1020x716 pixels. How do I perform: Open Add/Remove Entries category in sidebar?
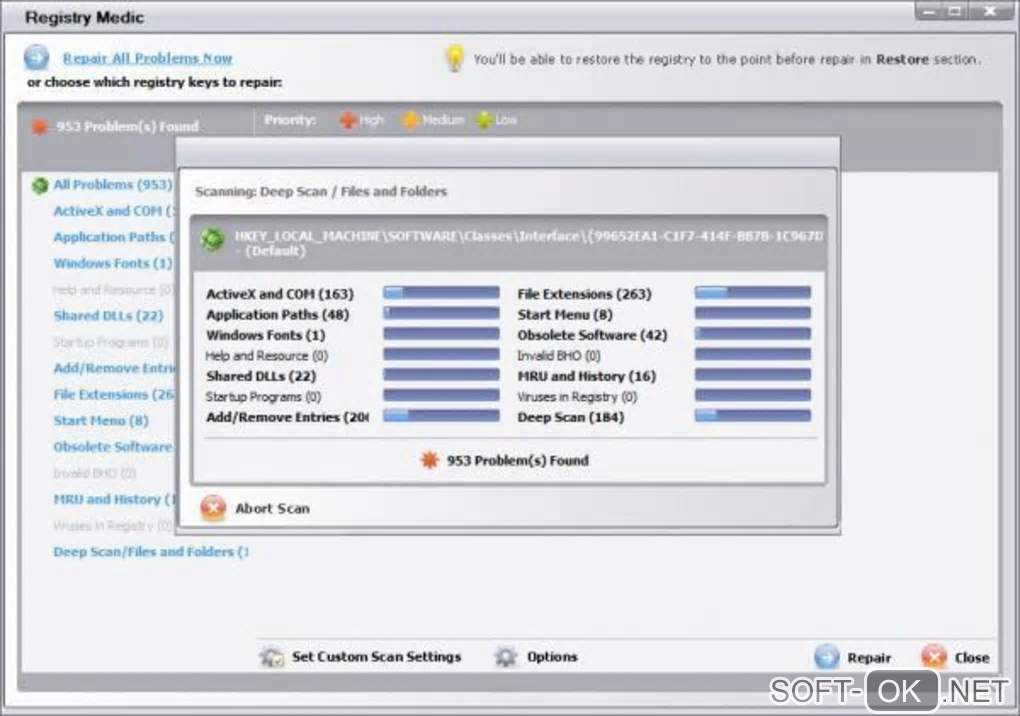coord(114,368)
